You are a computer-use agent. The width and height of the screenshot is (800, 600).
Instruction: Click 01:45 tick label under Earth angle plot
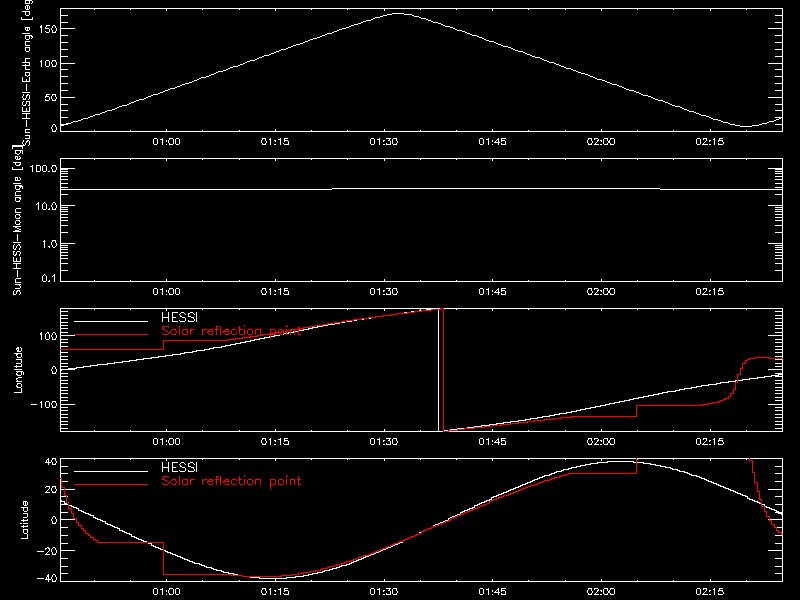492,142
